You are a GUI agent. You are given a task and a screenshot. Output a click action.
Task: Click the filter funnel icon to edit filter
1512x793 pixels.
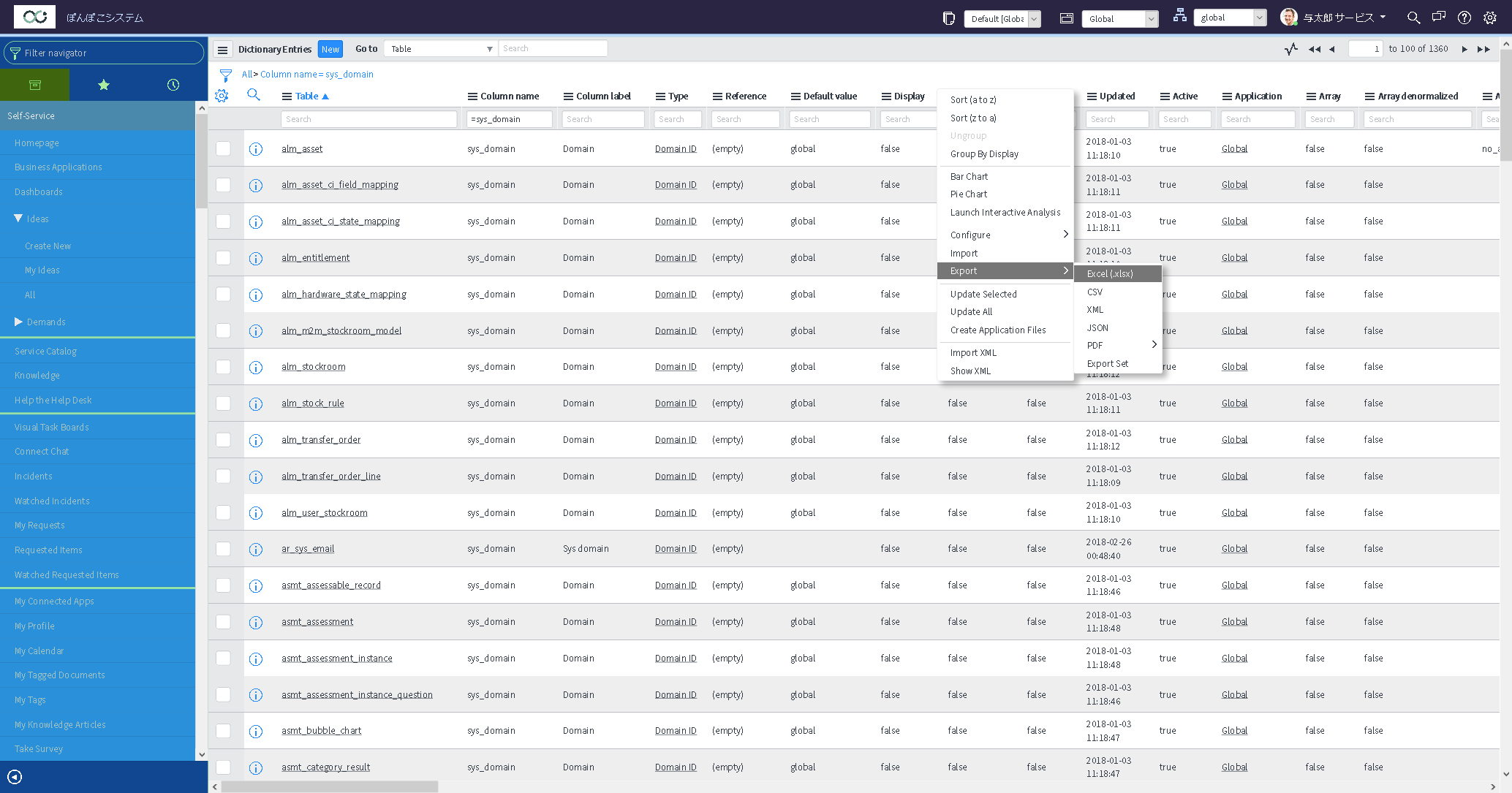[227, 74]
